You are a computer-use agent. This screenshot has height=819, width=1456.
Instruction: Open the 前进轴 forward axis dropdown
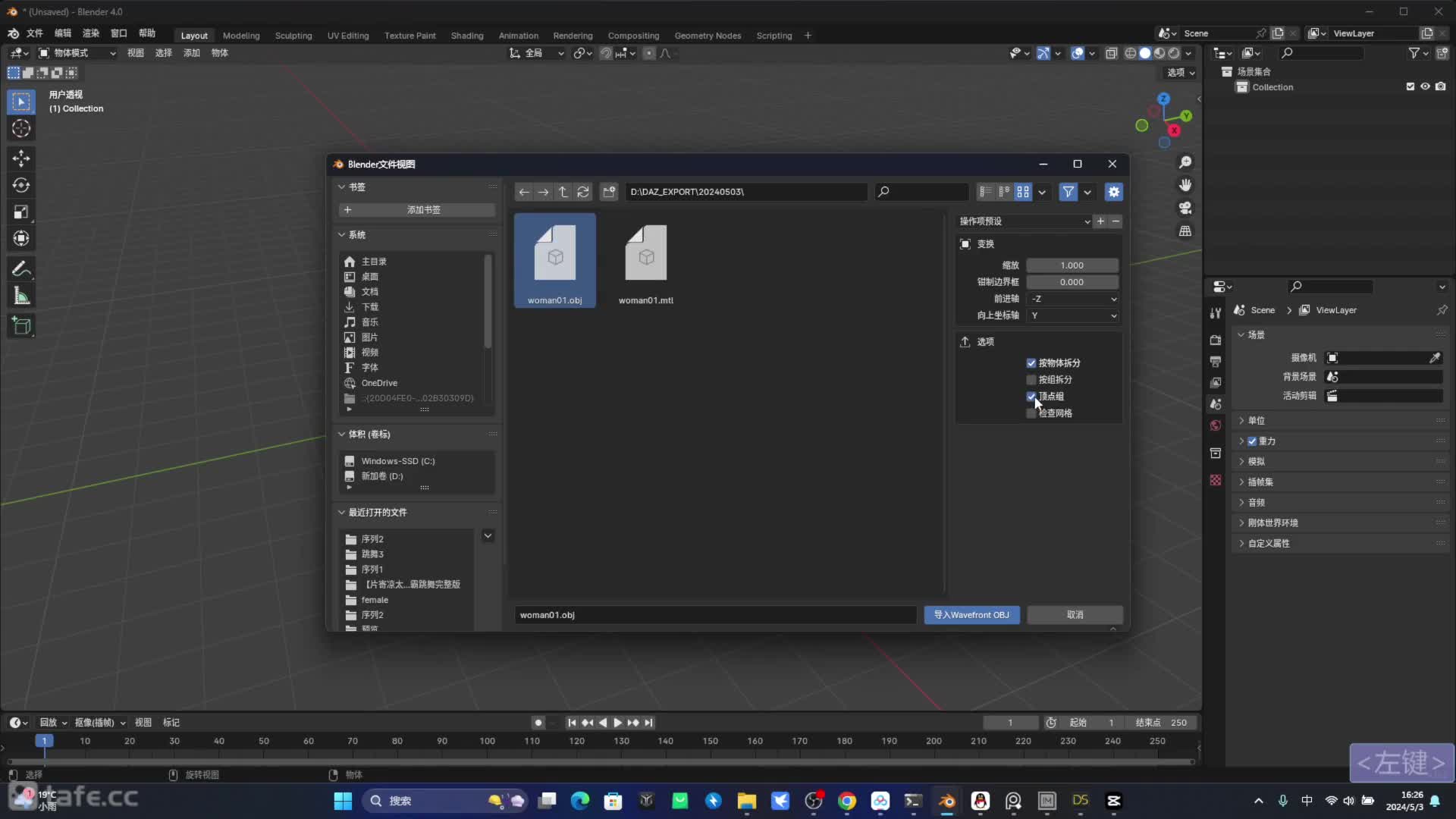tap(1072, 299)
